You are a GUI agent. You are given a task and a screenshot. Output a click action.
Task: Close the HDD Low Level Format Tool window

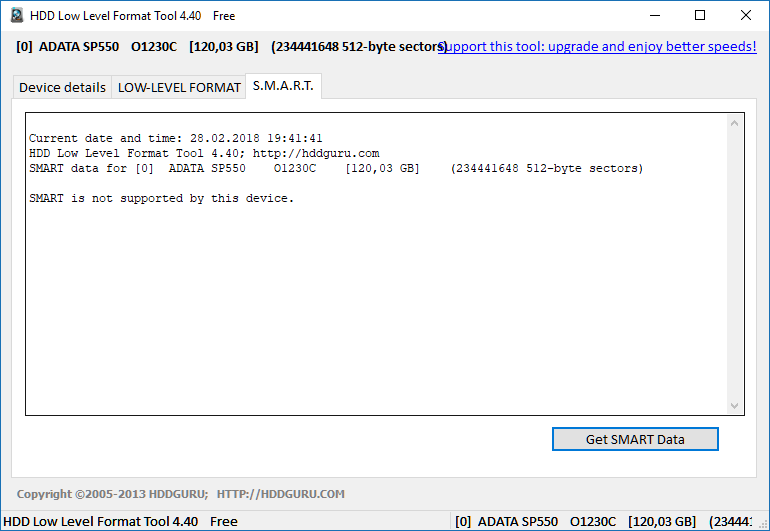(745, 16)
